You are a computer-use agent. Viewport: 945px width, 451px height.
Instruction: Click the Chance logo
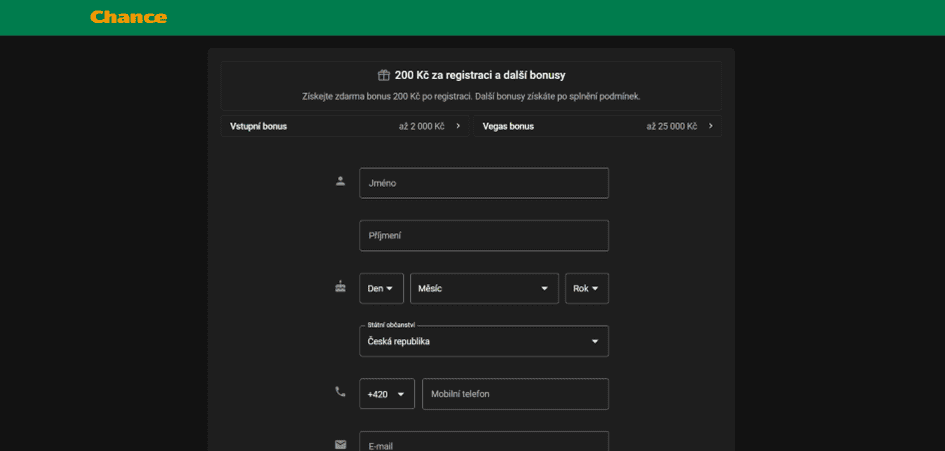click(x=128, y=17)
